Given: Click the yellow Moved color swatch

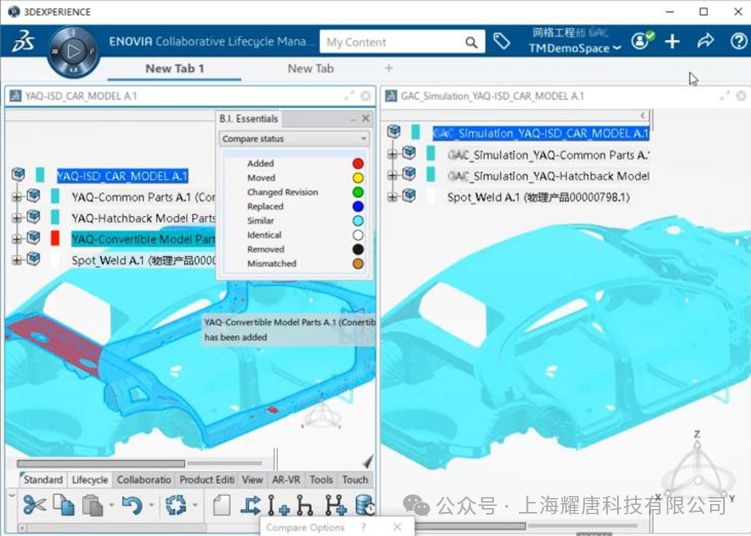Looking at the screenshot, I should [x=358, y=178].
